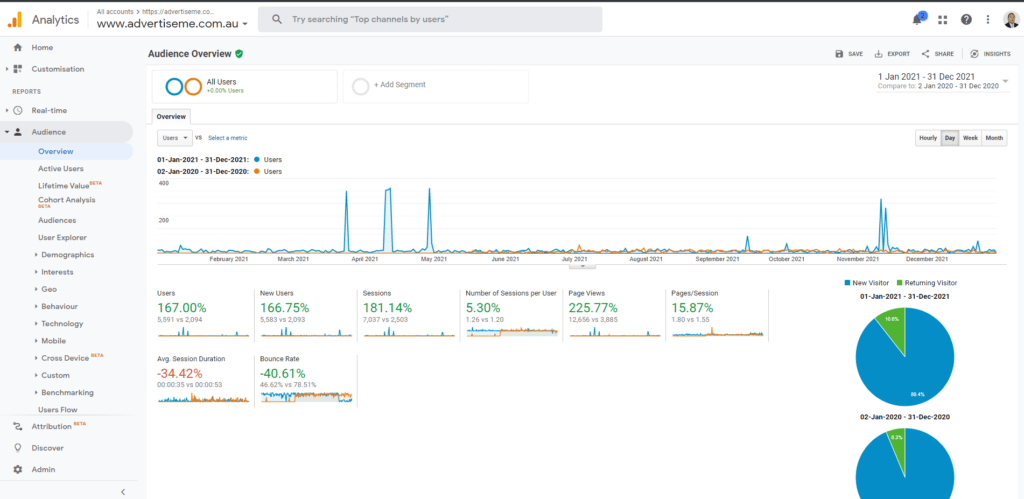Click the Google Analytics logo
The width and height of the screenshot is (1024, 499).
[14, 20]
